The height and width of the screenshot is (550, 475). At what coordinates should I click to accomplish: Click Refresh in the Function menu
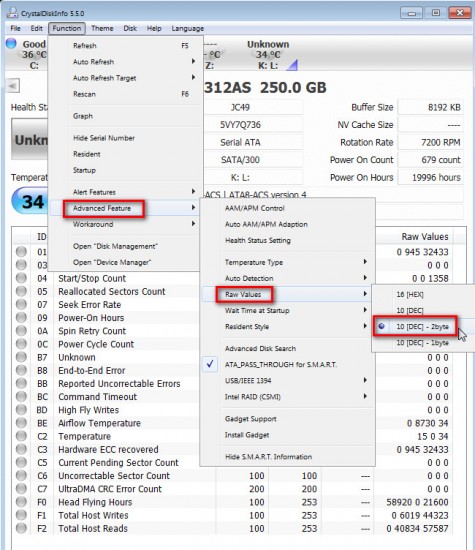point(125,46)
